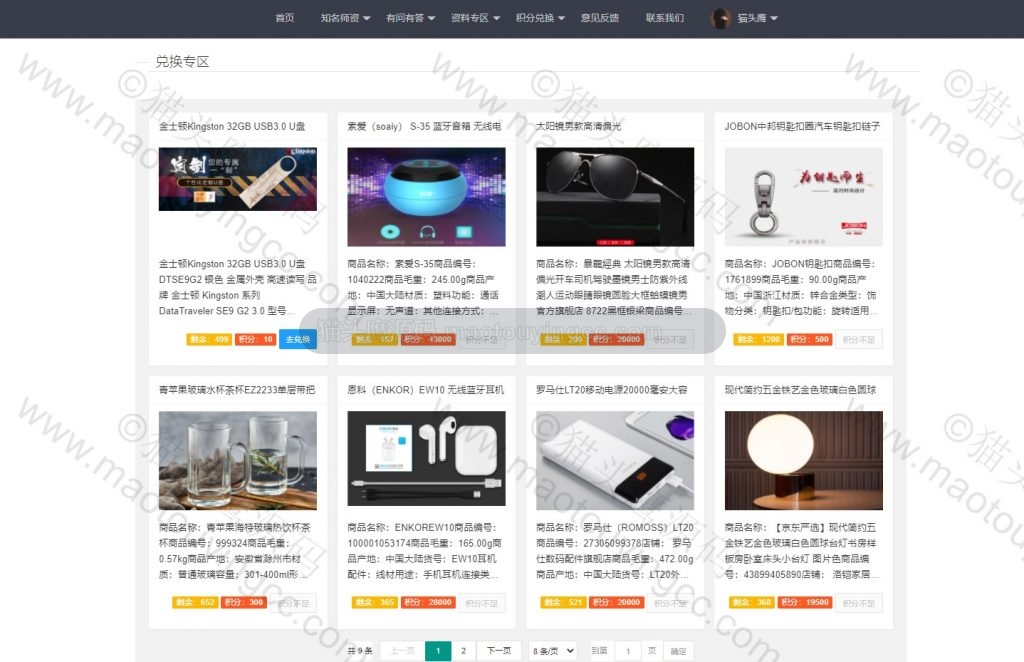This screenshot has width=1024, height=662.
Task: Click the Kingston U盘 description text
Action: tap(238, 287)
